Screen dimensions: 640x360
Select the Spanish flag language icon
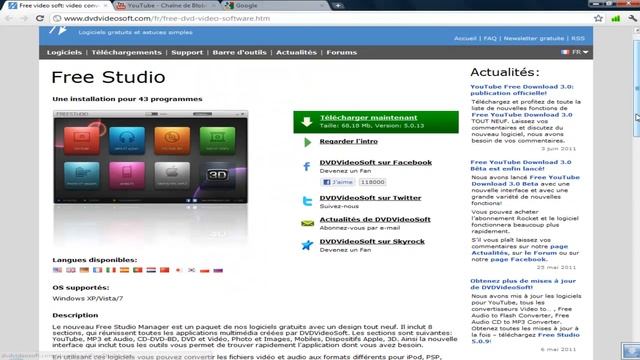point(124,270)
